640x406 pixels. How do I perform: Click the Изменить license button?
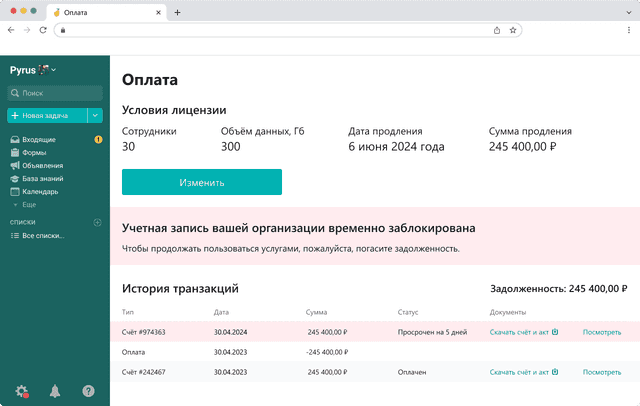pyautogui.click(x=202, y=182)
